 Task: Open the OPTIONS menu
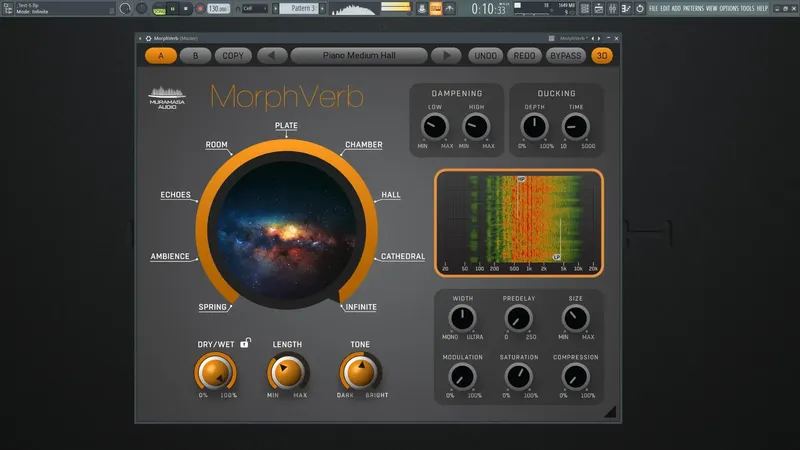pos(729,9)
